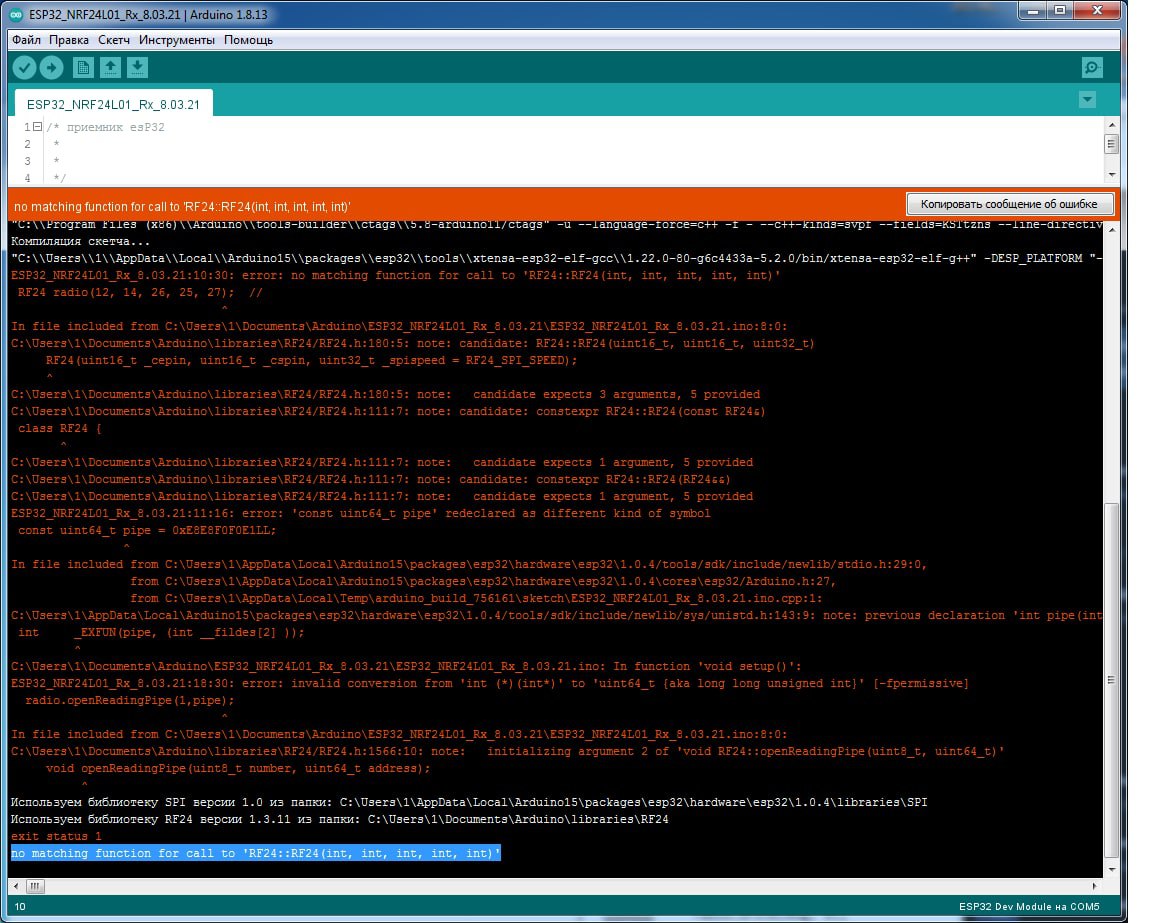The width and height of the screenshot is (1152, 923).
Task: Click the horizontal scrollbar right arrow
Action: pos(1095,886)
